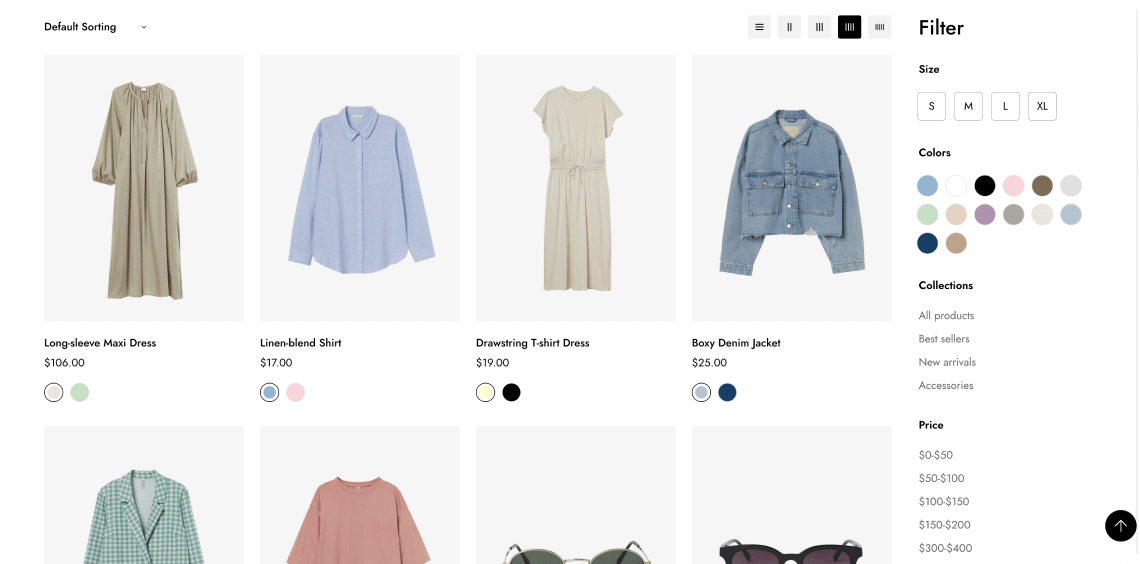Open New arrivals collection

point(947,362)
